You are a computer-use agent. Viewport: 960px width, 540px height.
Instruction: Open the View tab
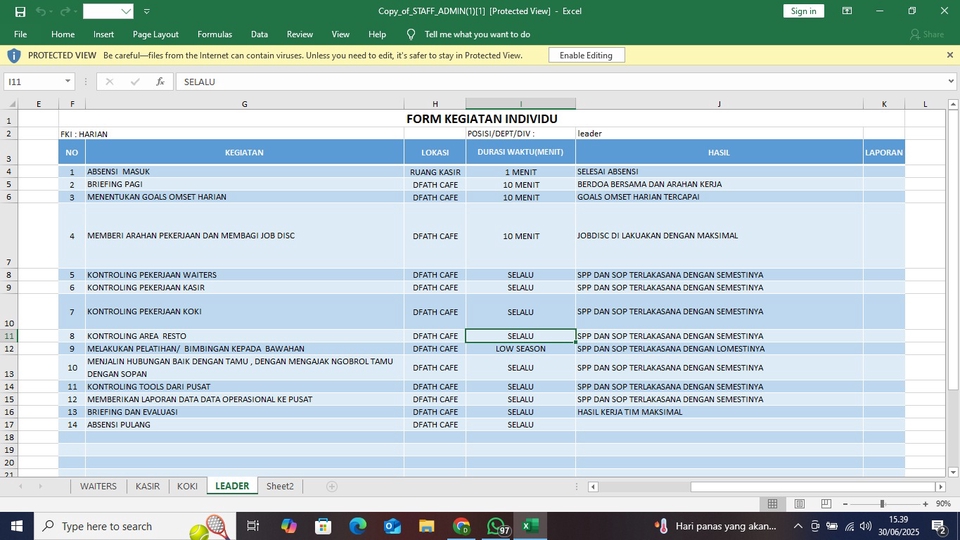pos(340,34)
